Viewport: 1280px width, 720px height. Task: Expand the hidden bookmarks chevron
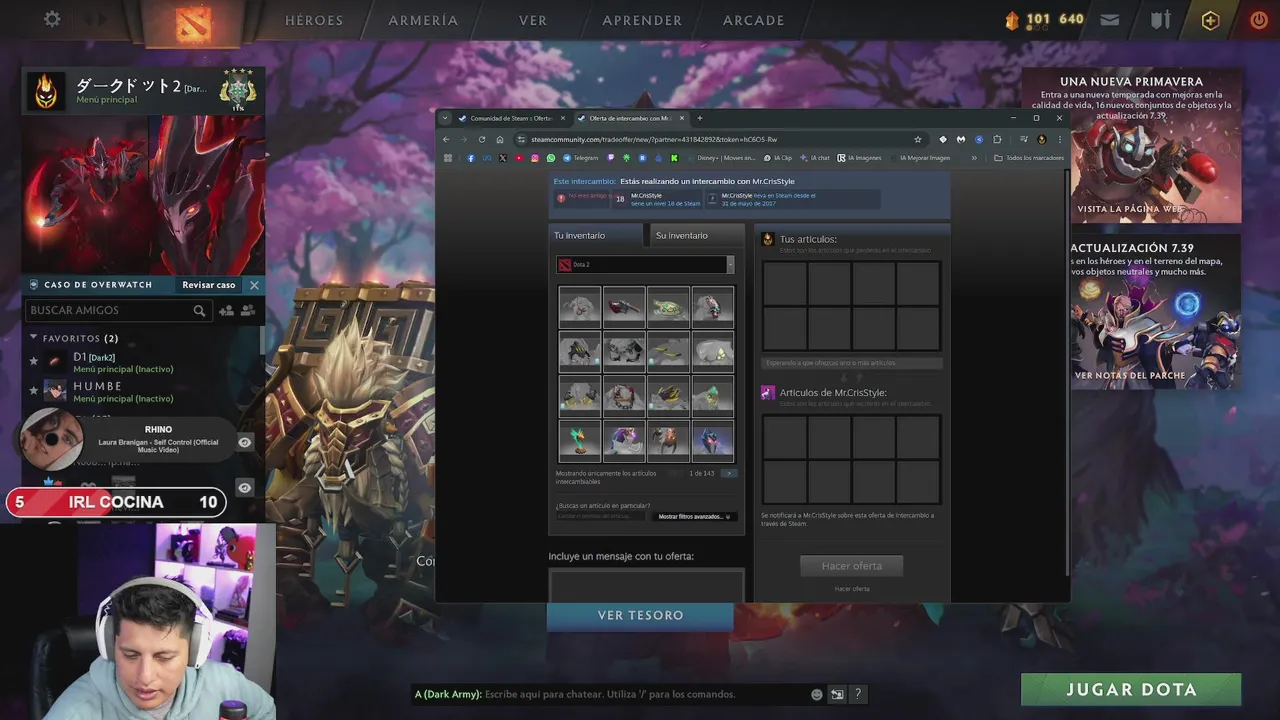pyautogui.click(x=974, y=158)
